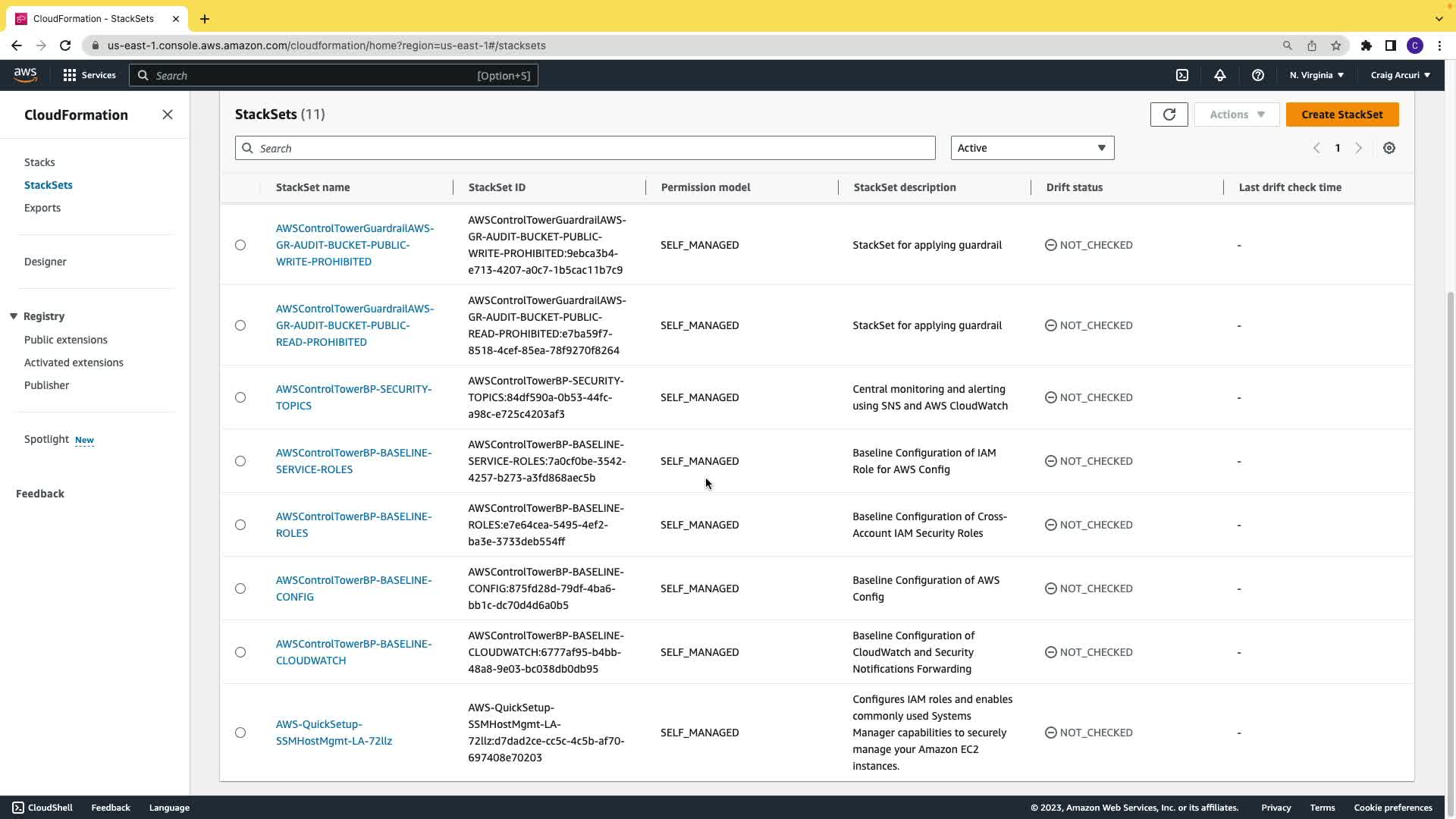Open the AWS help question mark icon

pyautogui.click(x=1258, y=75)
